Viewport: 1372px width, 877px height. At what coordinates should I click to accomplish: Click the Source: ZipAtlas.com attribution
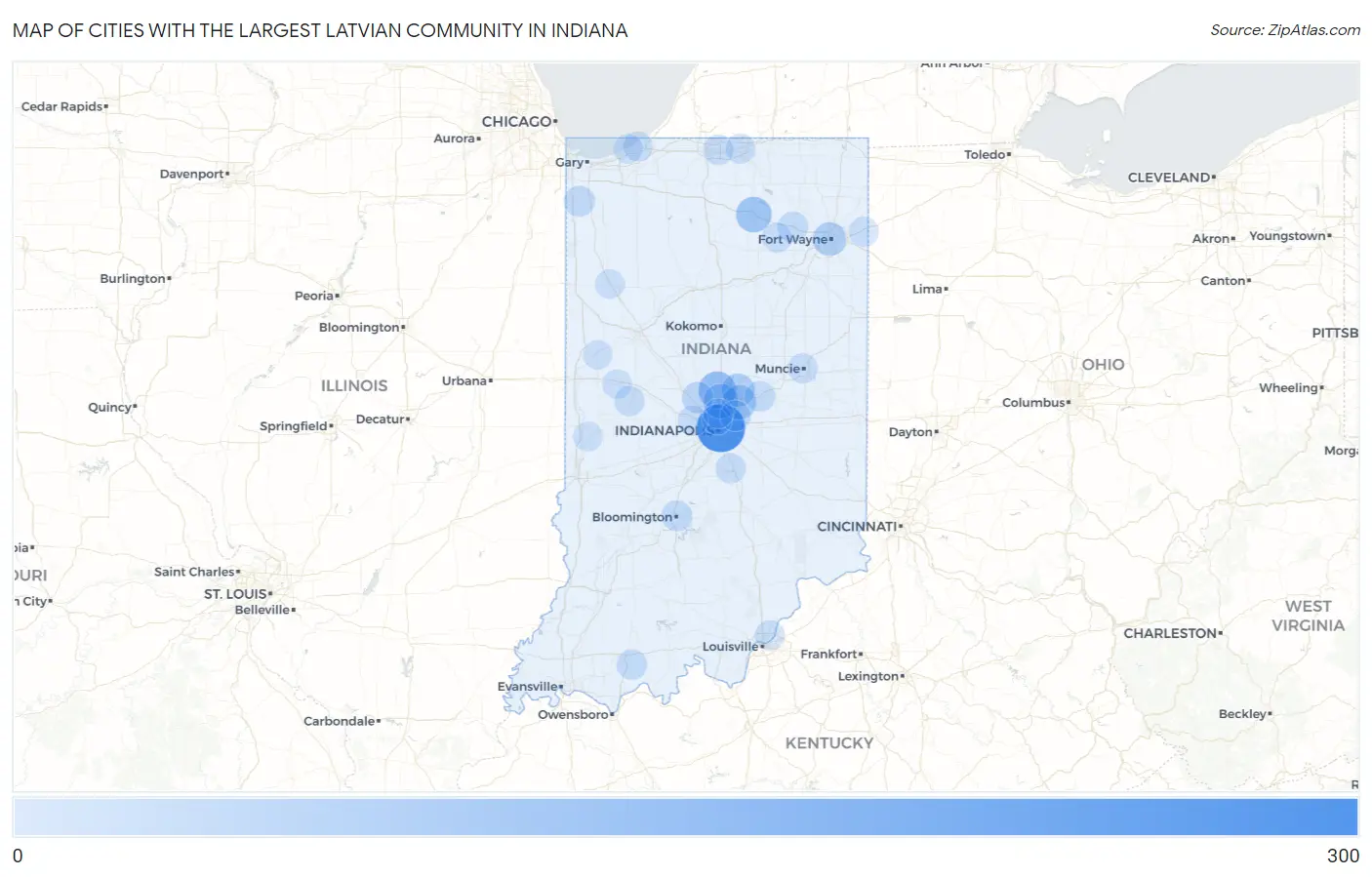(x=1285, y=30)
